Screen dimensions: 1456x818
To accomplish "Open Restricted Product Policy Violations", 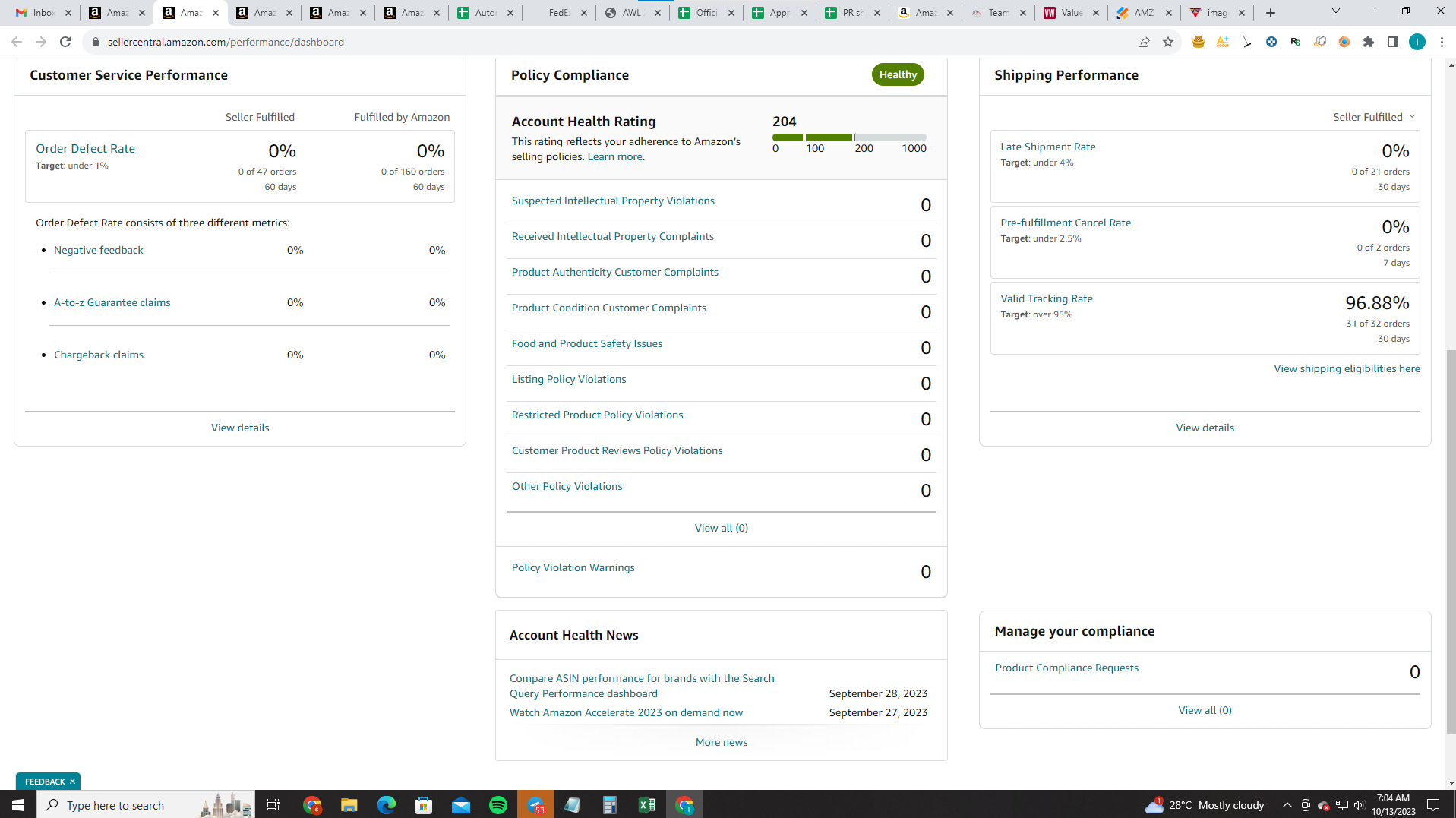I will coord(597,415).
